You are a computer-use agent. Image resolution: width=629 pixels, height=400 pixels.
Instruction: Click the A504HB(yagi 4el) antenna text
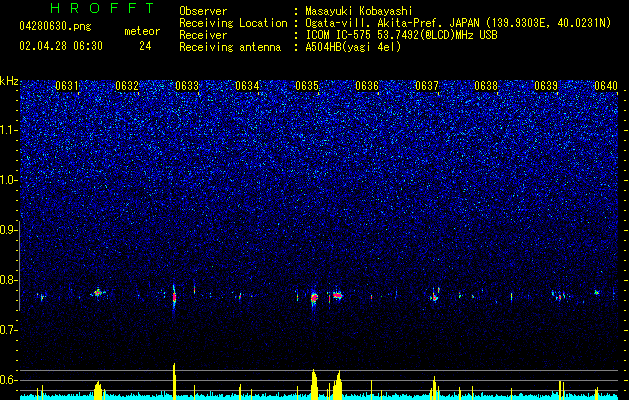pyautogui.click(x=353, y=47)
